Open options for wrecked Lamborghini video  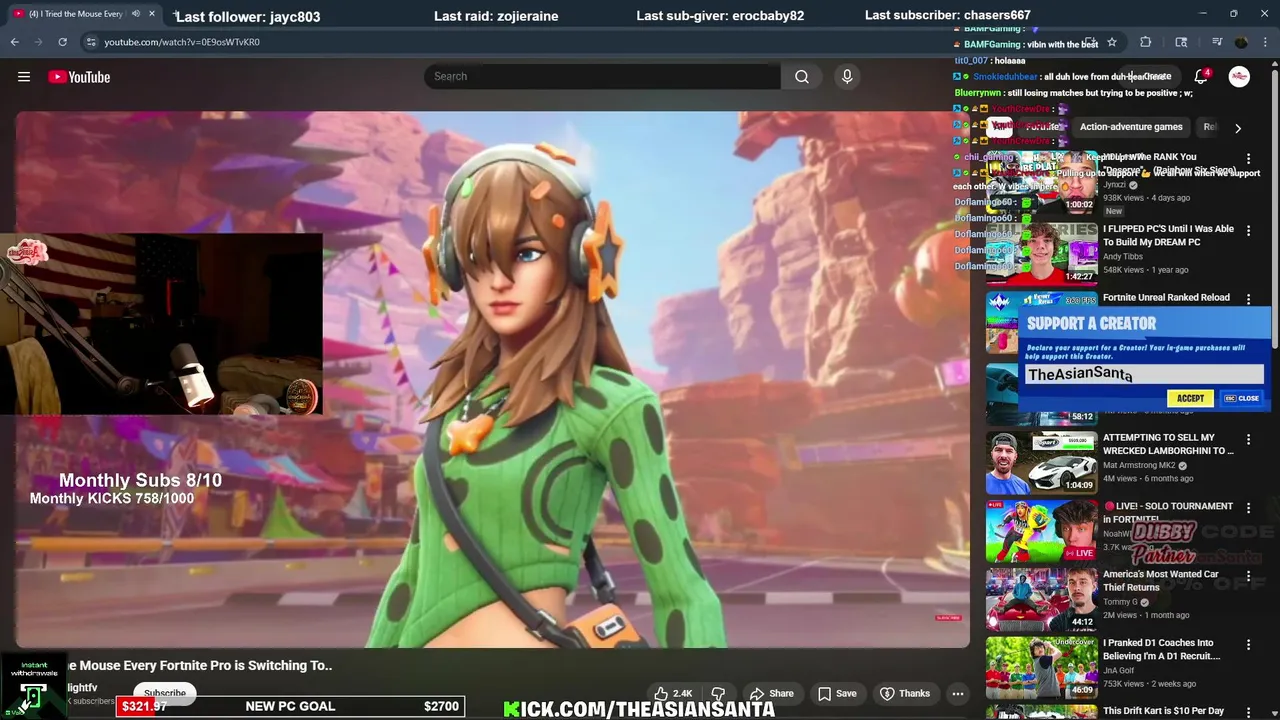[x=1248, y=439]
